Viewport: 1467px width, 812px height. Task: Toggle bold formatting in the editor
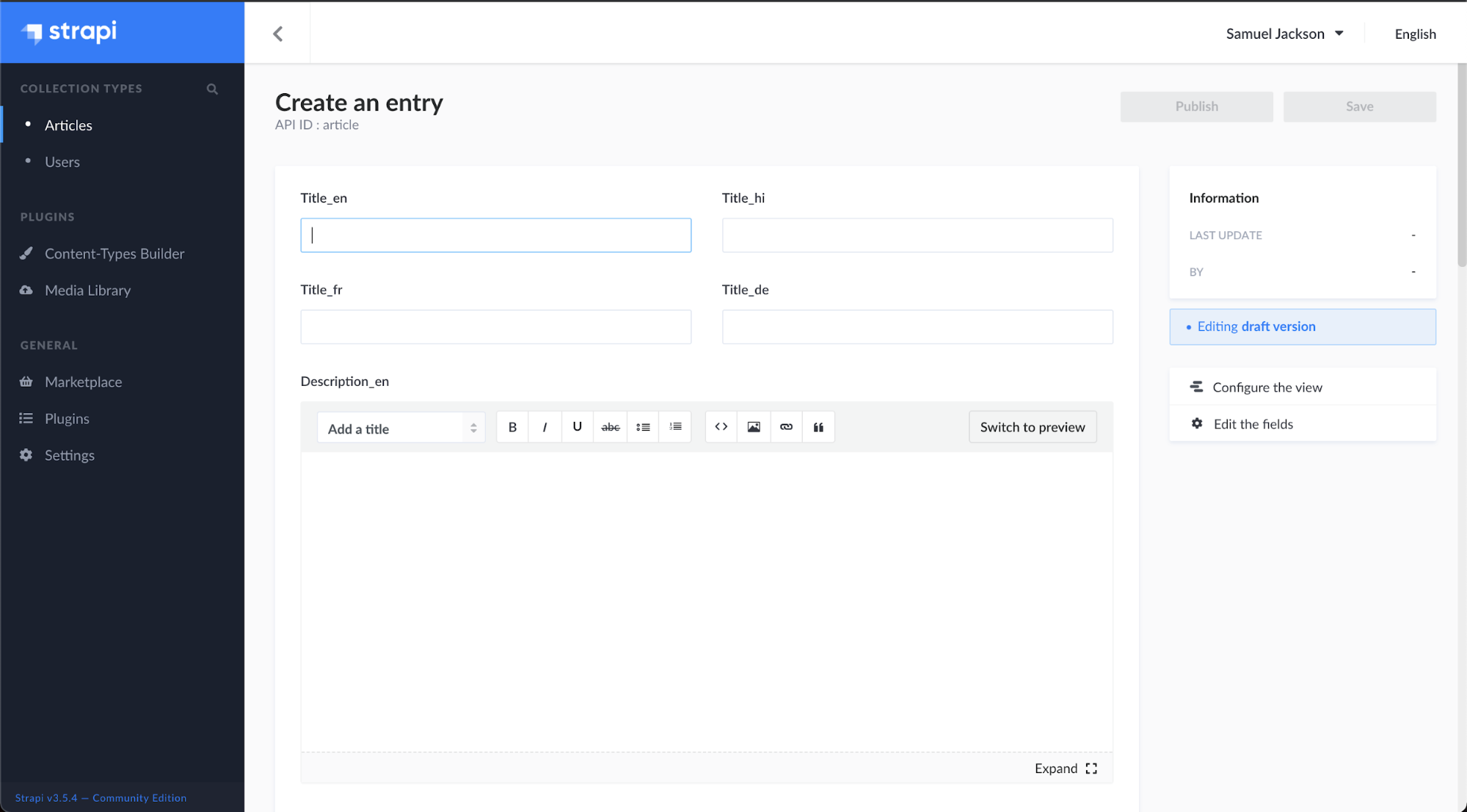coord(512,427)
